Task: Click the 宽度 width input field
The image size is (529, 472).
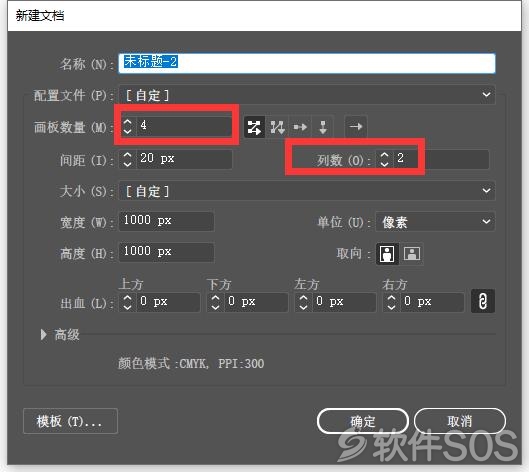Action: click(x=166, y=221)
